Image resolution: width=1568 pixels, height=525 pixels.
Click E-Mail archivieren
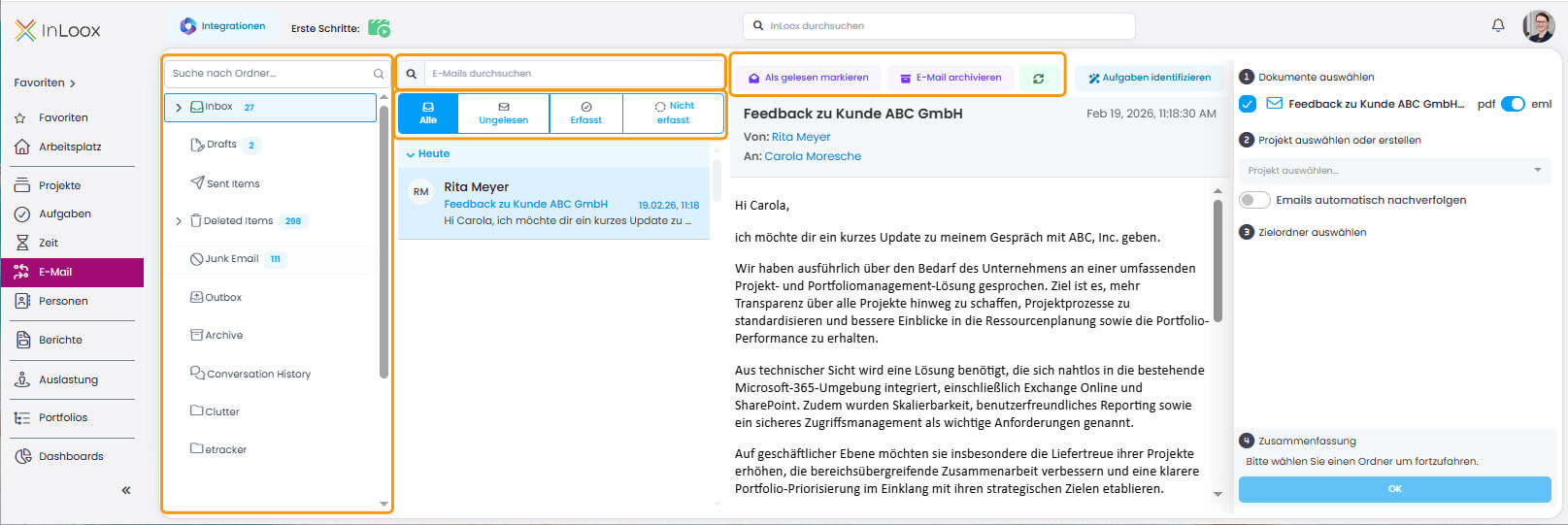point(951,78)
